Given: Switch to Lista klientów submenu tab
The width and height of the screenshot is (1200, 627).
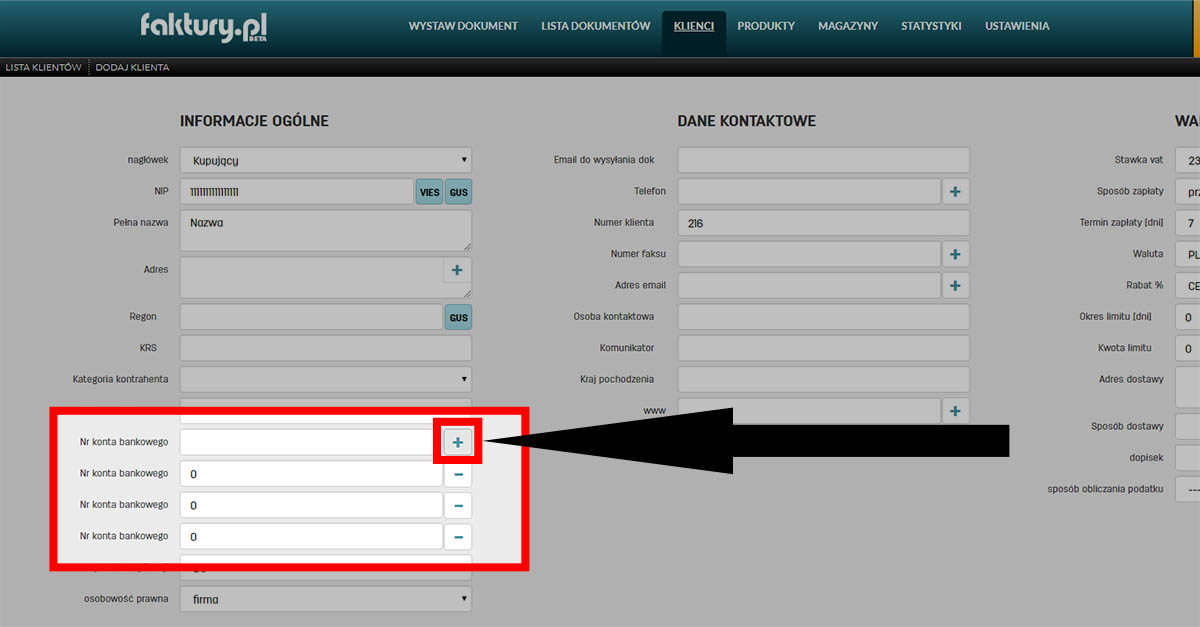Looking at the screenshot, I should coord(43,67).
